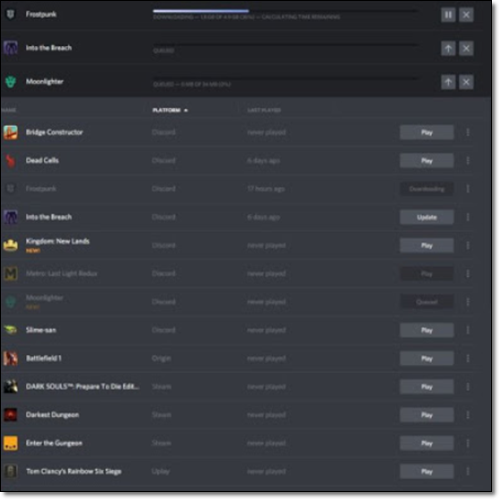
Task: Click Into the Breach icon in download queue
Action: tap(11, 48)
